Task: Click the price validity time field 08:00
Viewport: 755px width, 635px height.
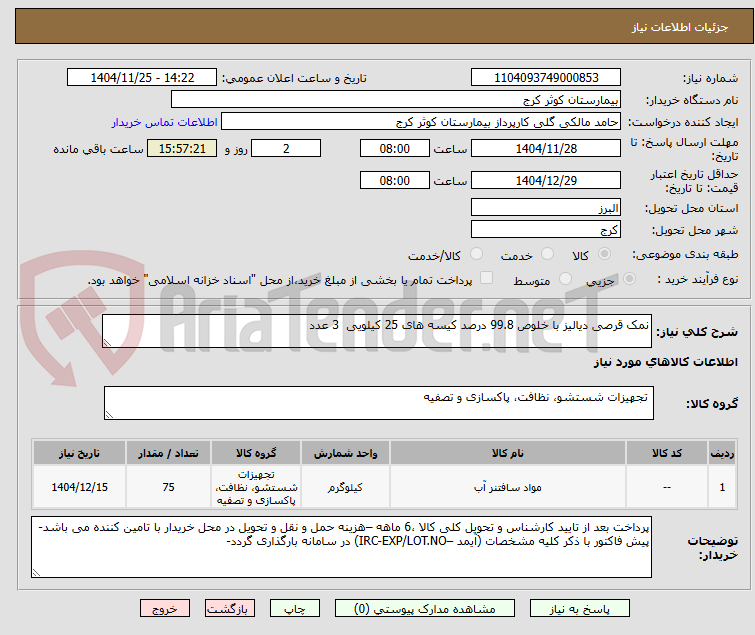Action: pos(394,181)
